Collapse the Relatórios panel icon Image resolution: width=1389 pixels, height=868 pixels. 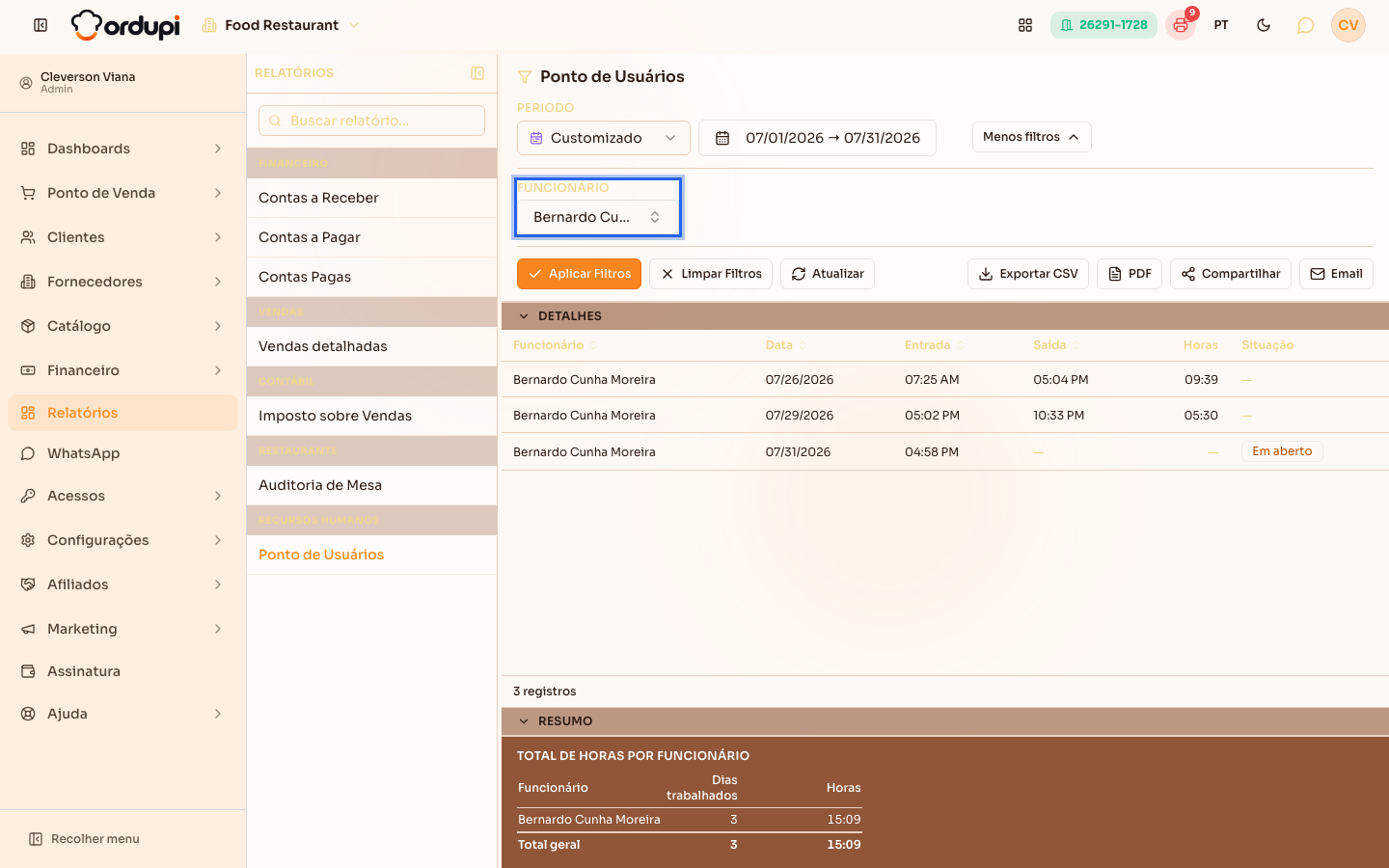(477, 73)
